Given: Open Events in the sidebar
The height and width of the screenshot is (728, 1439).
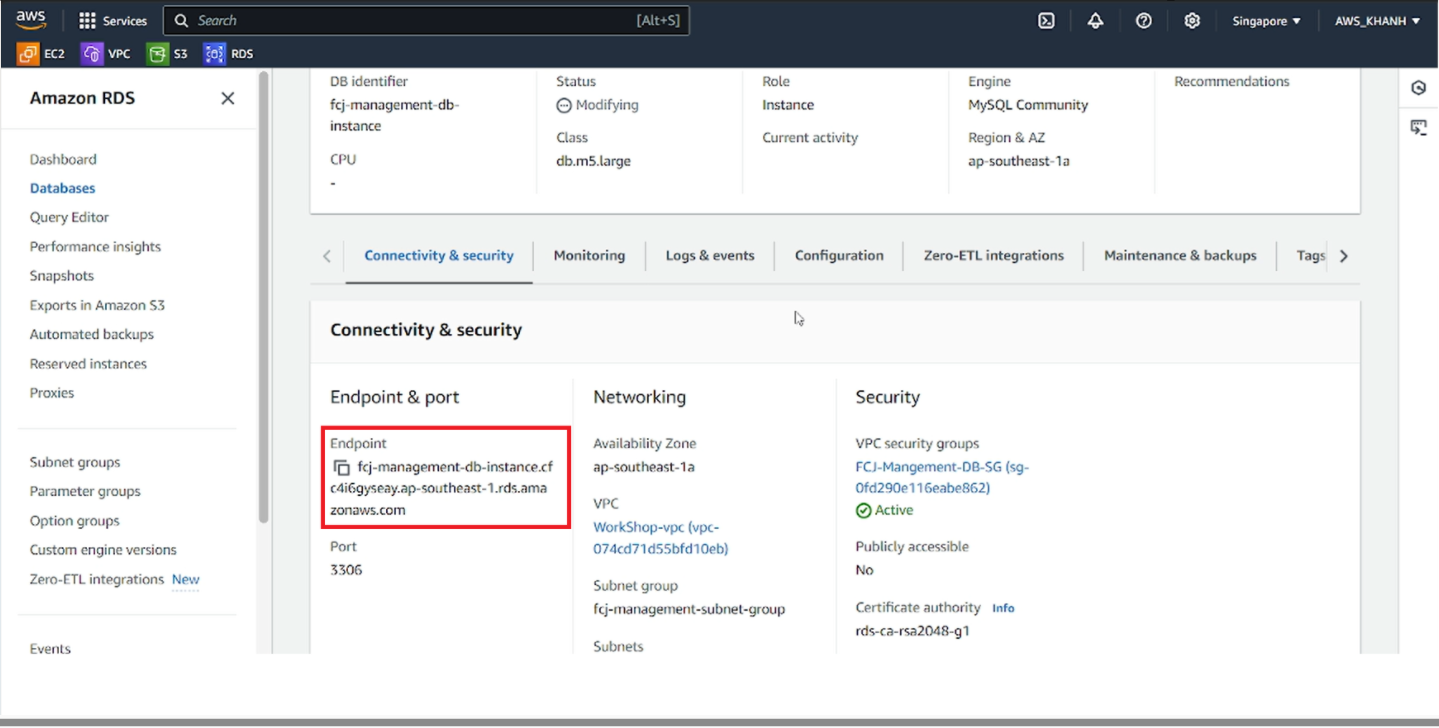Looking at the screenshot, I should pos(50,649).
